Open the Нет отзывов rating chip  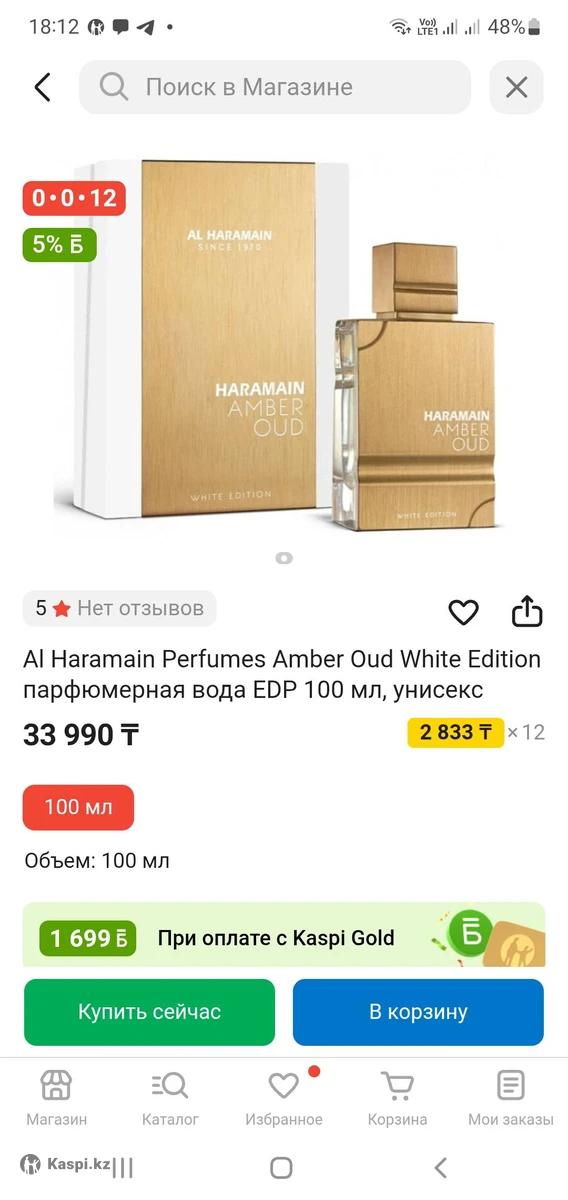119,608
